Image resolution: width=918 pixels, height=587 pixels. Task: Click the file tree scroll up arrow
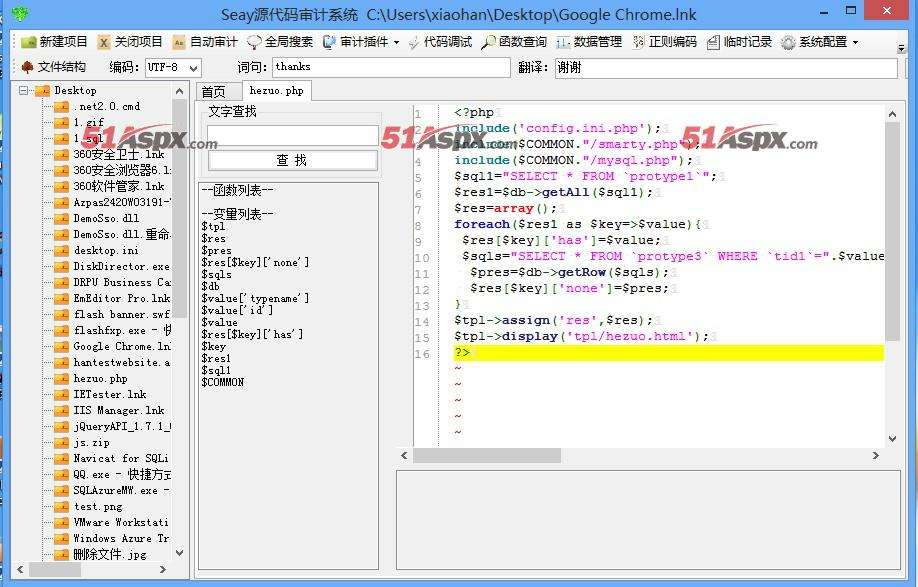click(x=179, y=91)
